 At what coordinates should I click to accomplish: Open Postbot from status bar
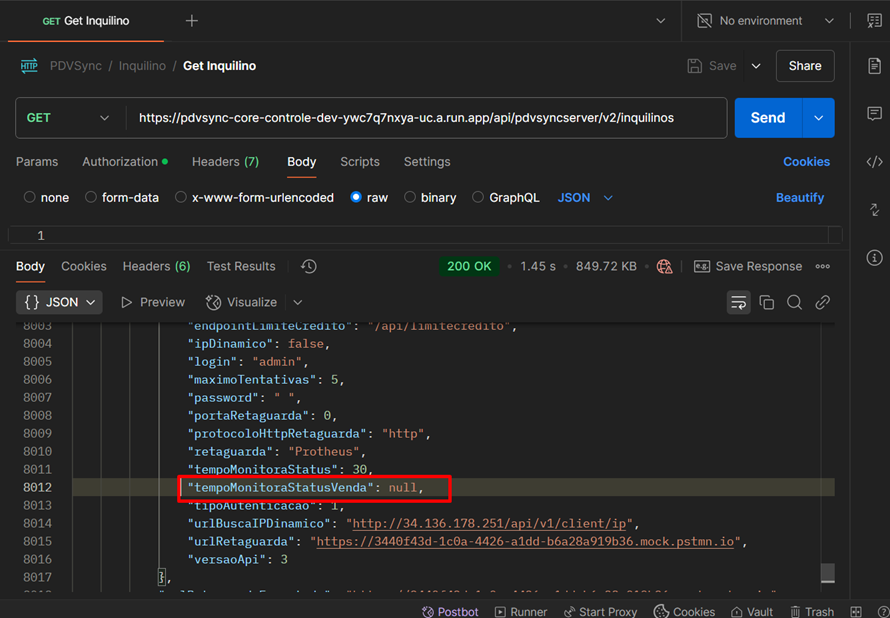[x=450, y=612]
